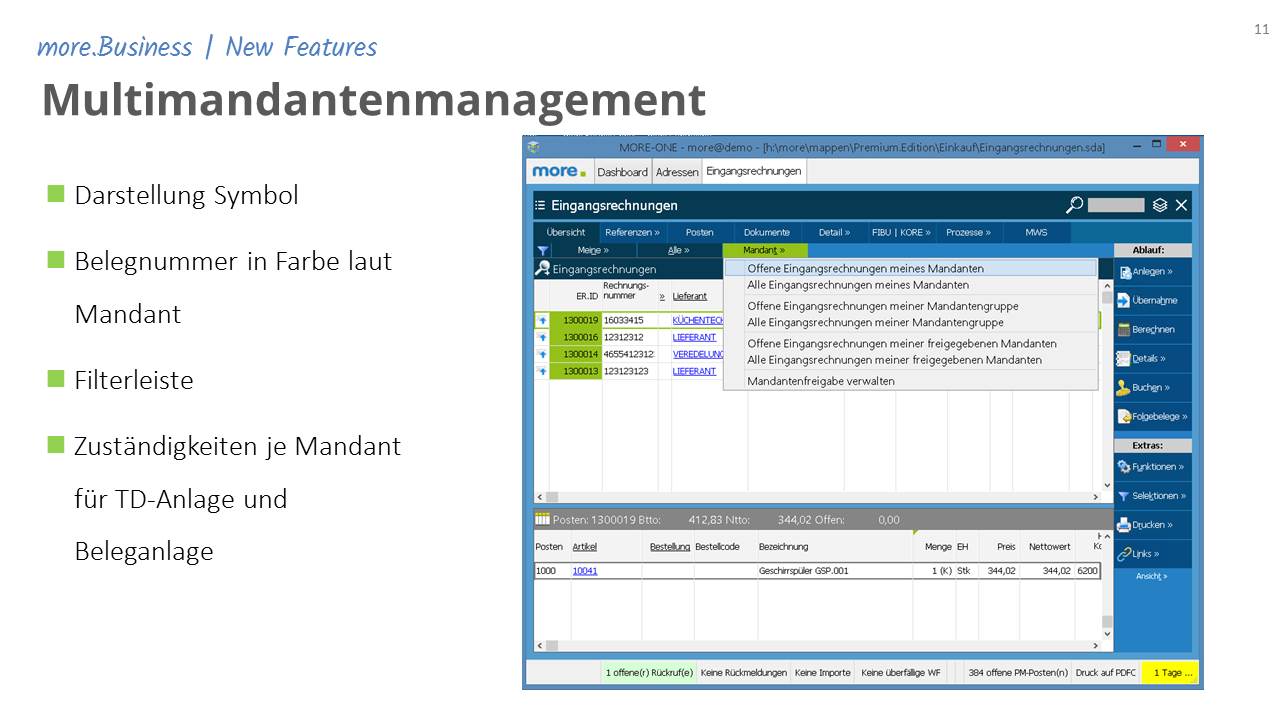1279x720 pixels.
Task: Select green ER.ID cell 1300014
Action: 576,354
